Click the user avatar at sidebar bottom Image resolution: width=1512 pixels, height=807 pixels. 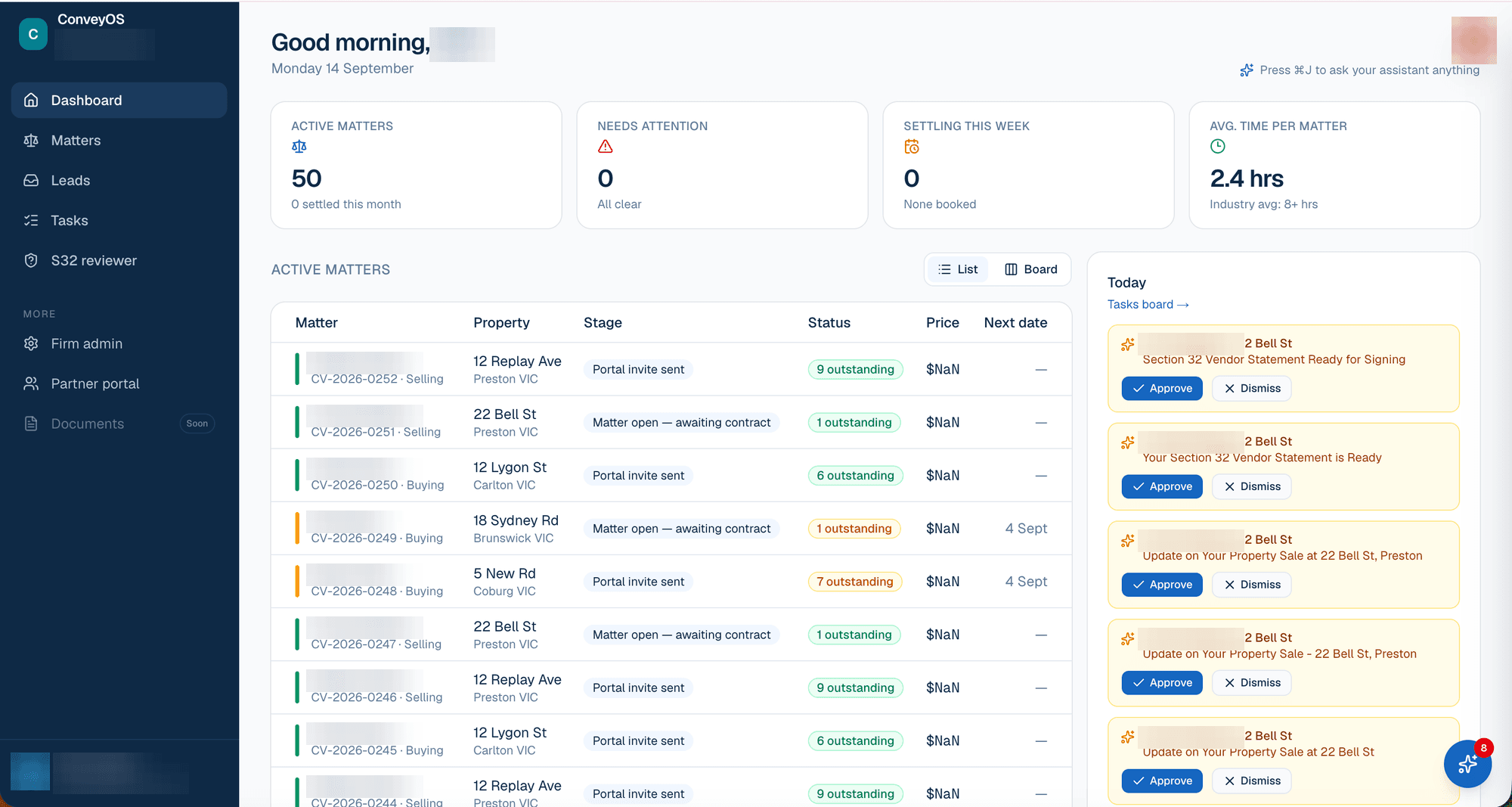[30, 771]
